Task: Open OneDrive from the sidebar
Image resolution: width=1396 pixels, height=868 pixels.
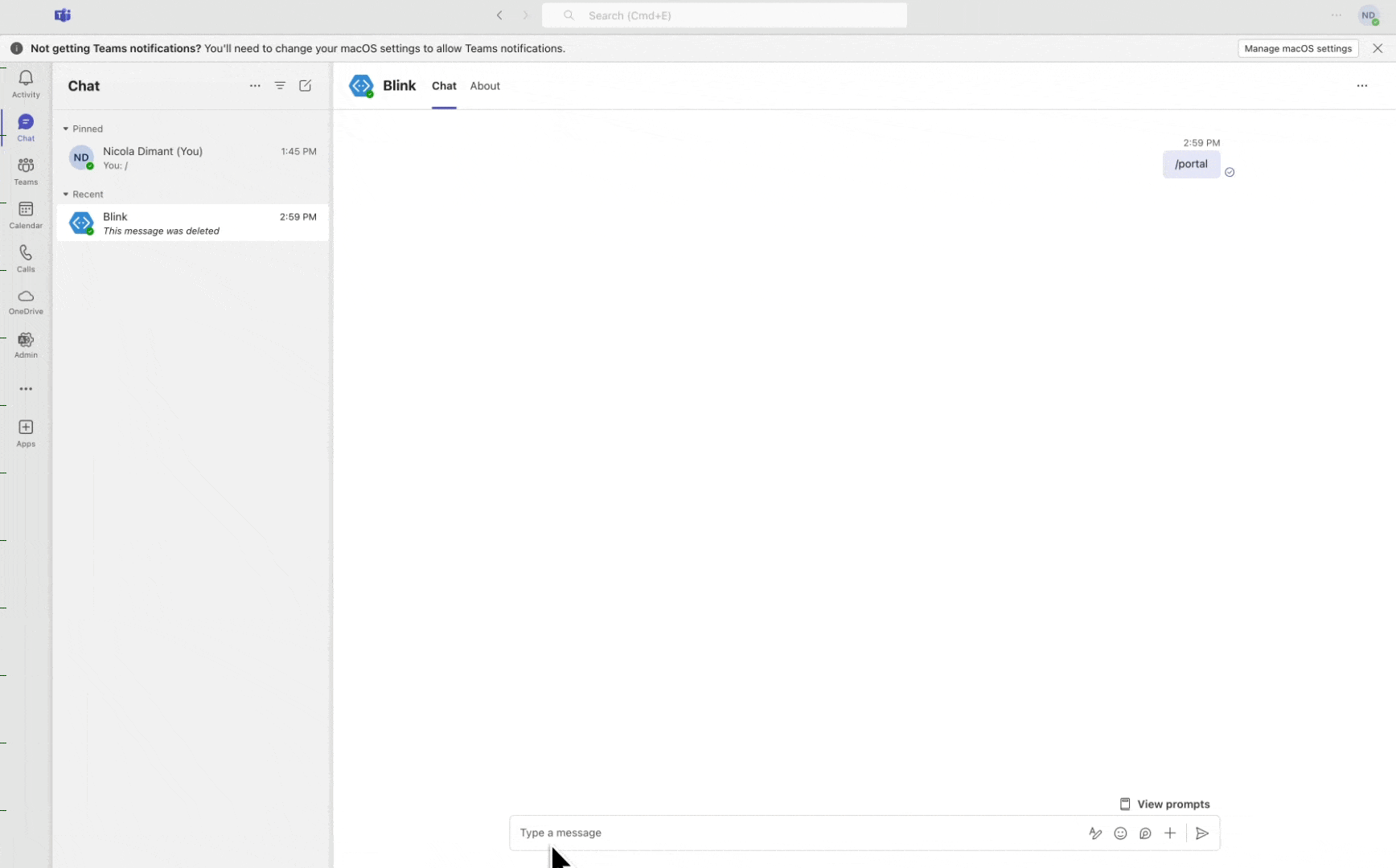Action: coord(26,301)
